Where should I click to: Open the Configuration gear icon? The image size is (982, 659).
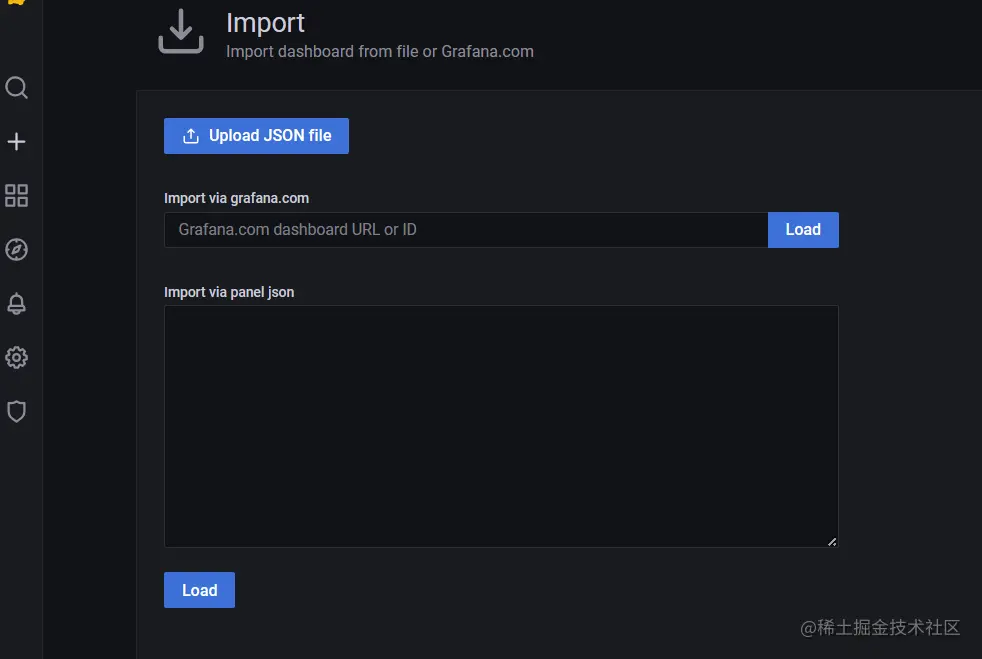[x=16, y=358]
